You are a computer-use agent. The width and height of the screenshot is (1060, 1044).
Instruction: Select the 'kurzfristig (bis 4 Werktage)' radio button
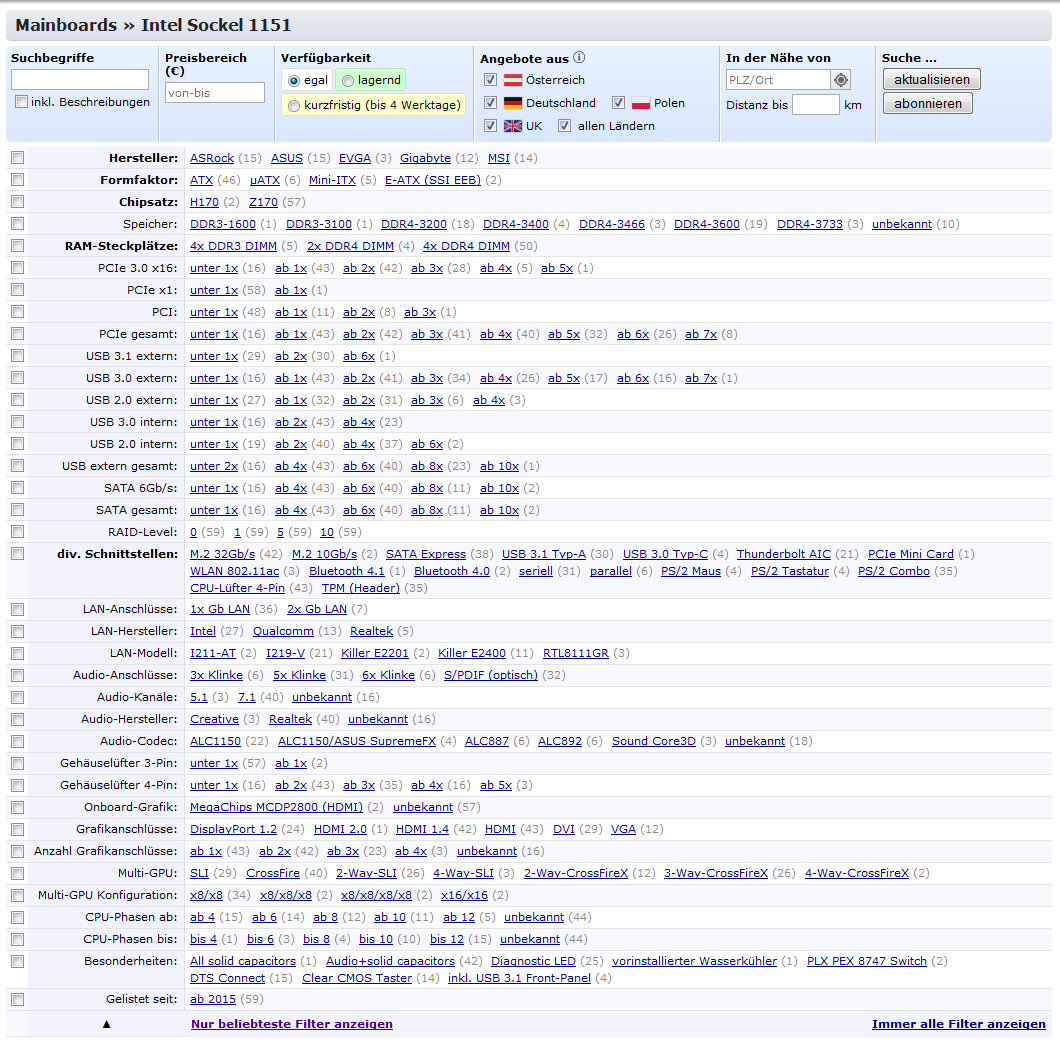click(x=293, y=105)
